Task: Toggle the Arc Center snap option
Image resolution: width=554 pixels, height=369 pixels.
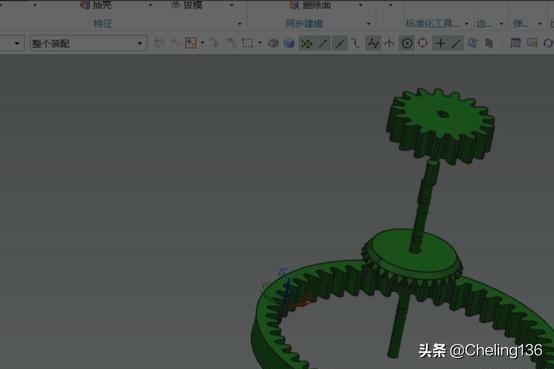Action: click(x=407, y=43)
